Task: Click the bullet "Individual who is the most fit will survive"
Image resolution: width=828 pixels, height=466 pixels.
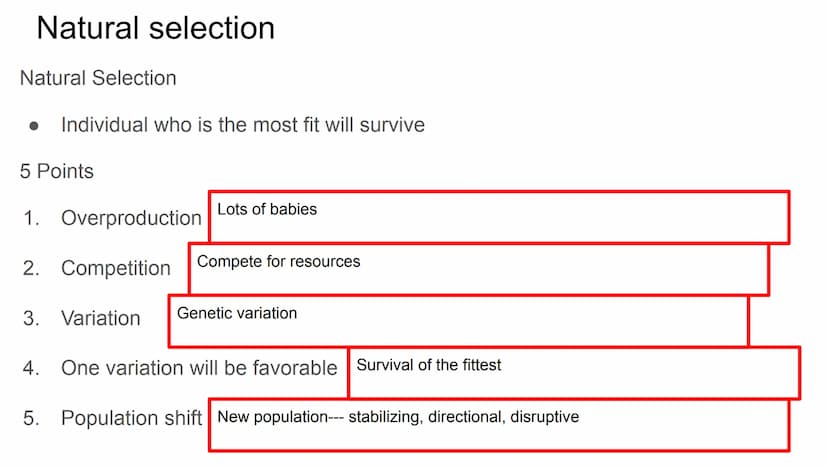Action: click(243, 125)
